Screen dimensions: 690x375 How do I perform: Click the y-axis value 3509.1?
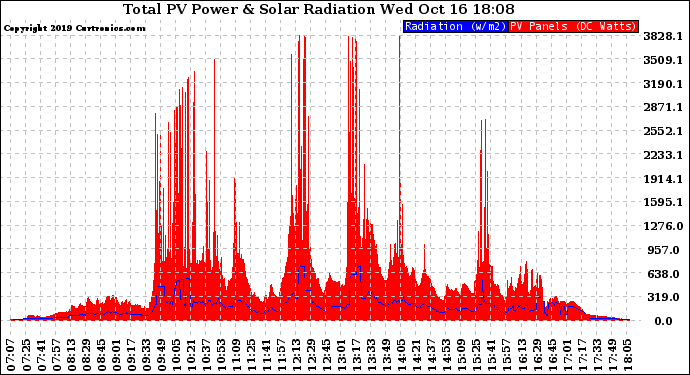click(x=663, y=60)
